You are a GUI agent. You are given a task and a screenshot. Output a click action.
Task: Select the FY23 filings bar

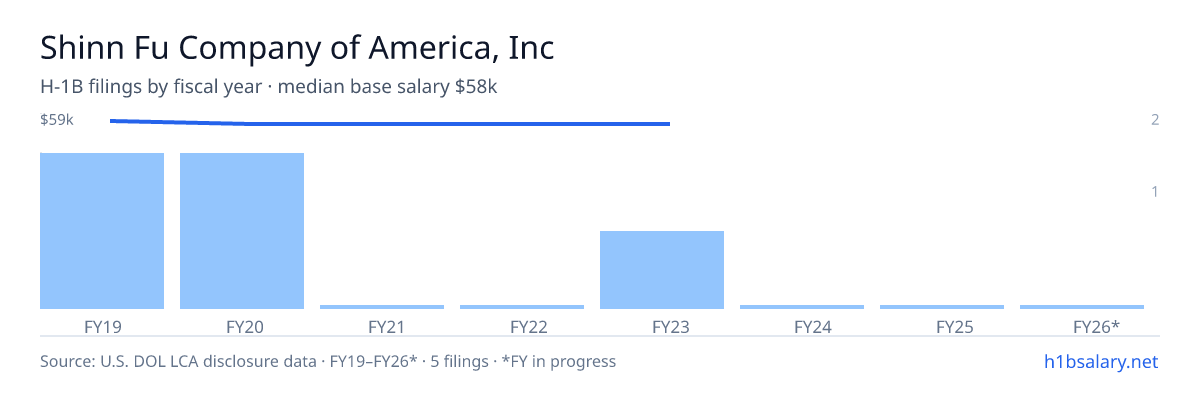(662, 270)
